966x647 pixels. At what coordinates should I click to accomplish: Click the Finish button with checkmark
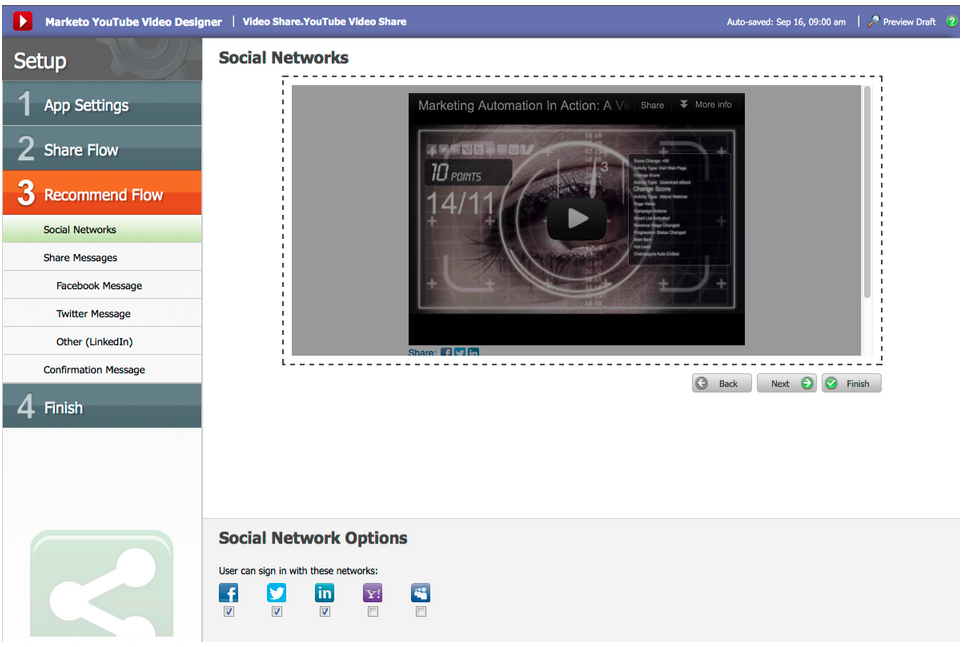click(x=851, y=383)
